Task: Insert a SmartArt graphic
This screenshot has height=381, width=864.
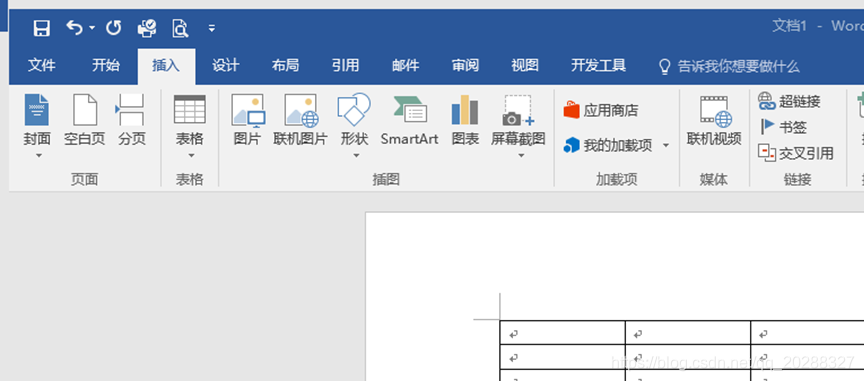Action: coord(409,120)
